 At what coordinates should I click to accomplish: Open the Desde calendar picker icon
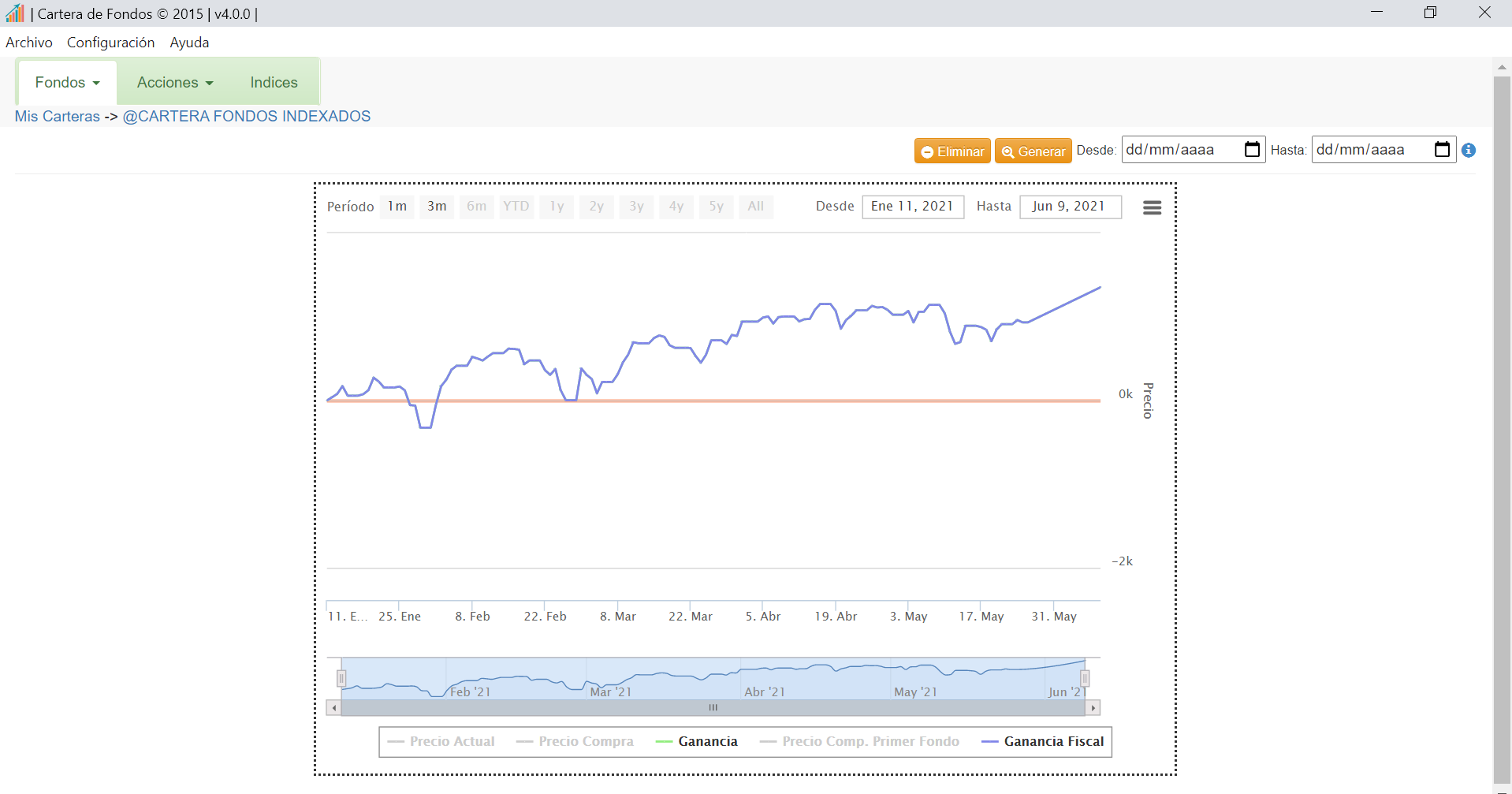pyautogui.click(x=1252, y=149)
